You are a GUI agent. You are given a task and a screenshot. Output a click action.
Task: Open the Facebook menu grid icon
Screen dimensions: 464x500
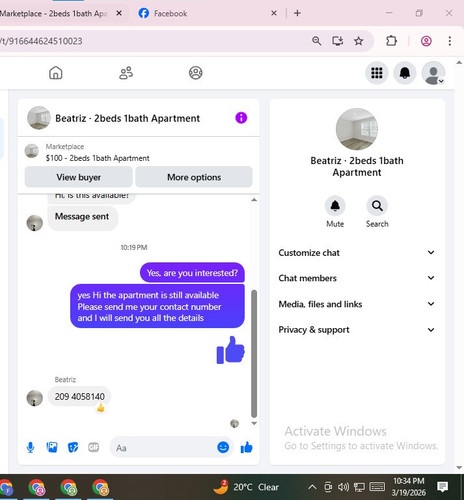click(377, 73)
